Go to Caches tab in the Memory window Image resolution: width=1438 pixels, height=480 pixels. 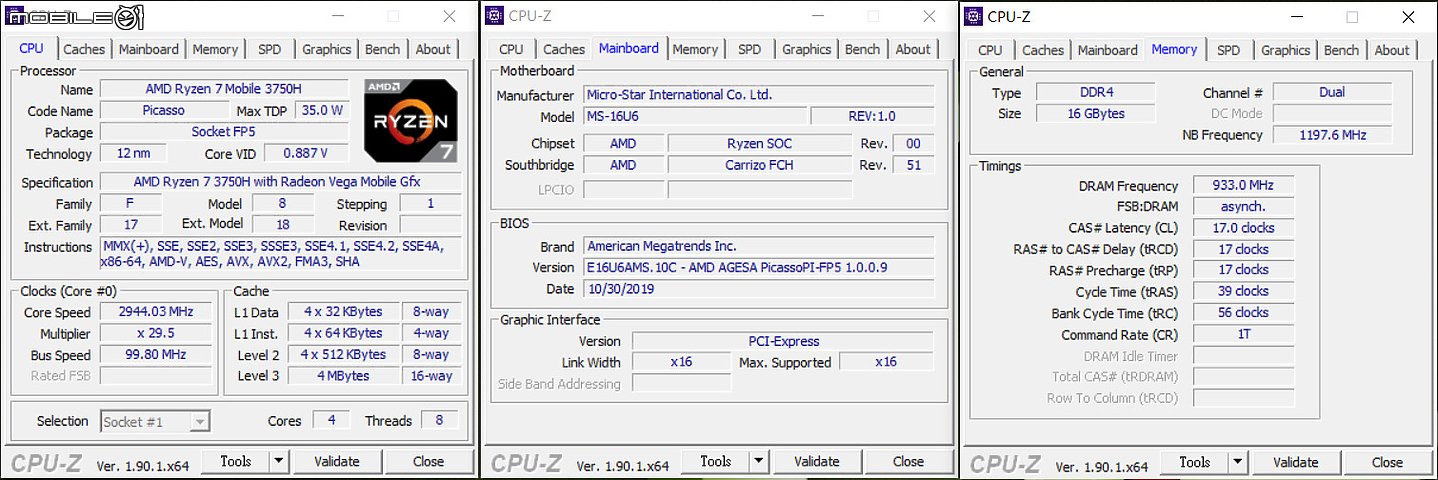1043,50
